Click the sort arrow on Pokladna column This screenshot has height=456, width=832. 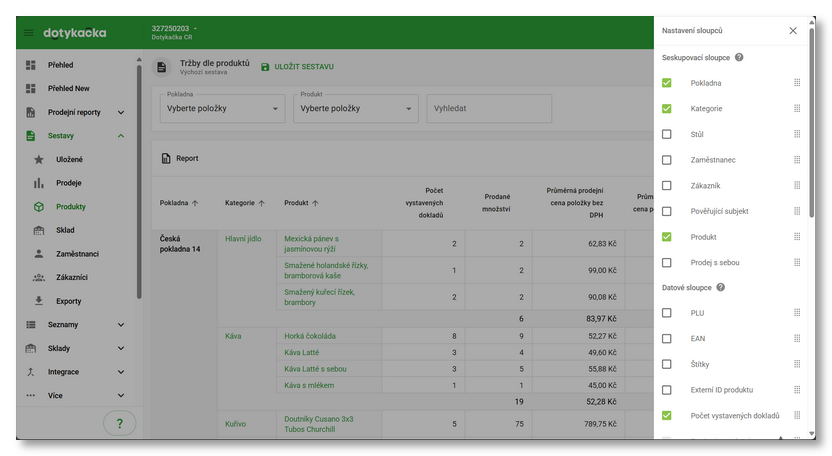coord(195,203)
